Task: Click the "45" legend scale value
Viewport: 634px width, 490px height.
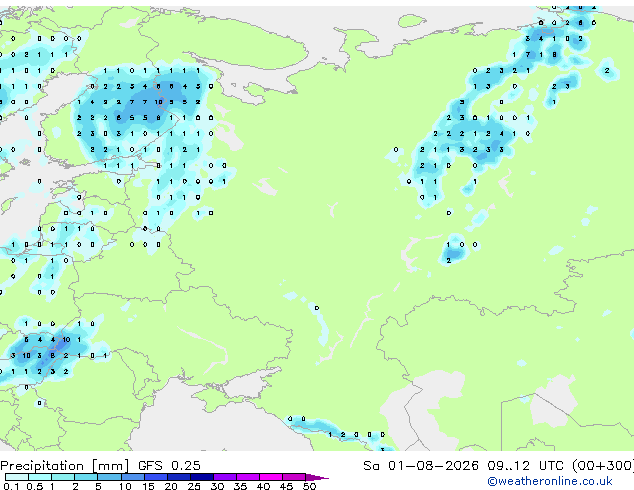Action: click(286, 486)
